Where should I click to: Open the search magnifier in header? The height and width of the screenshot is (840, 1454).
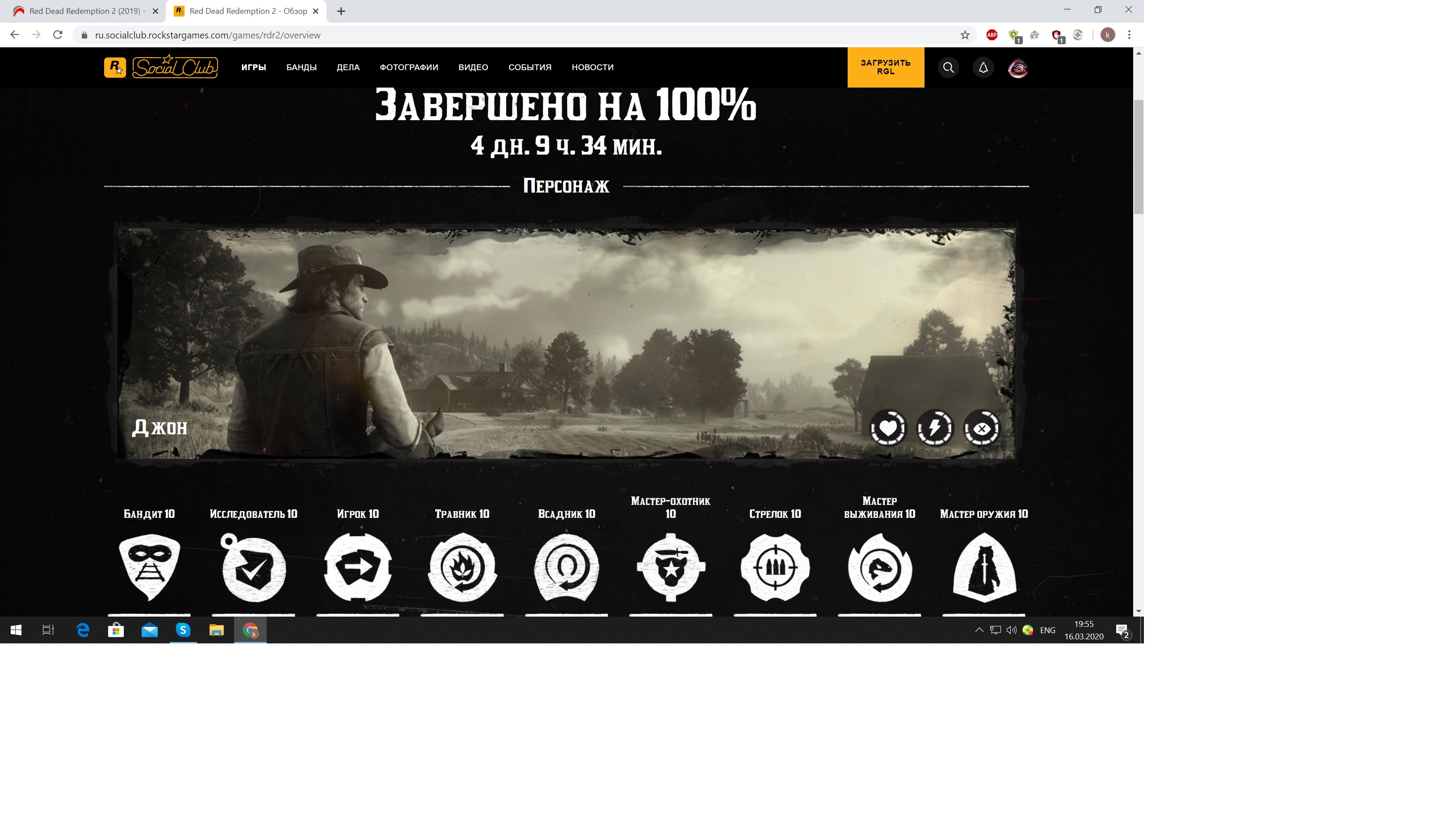coord(948,67)
